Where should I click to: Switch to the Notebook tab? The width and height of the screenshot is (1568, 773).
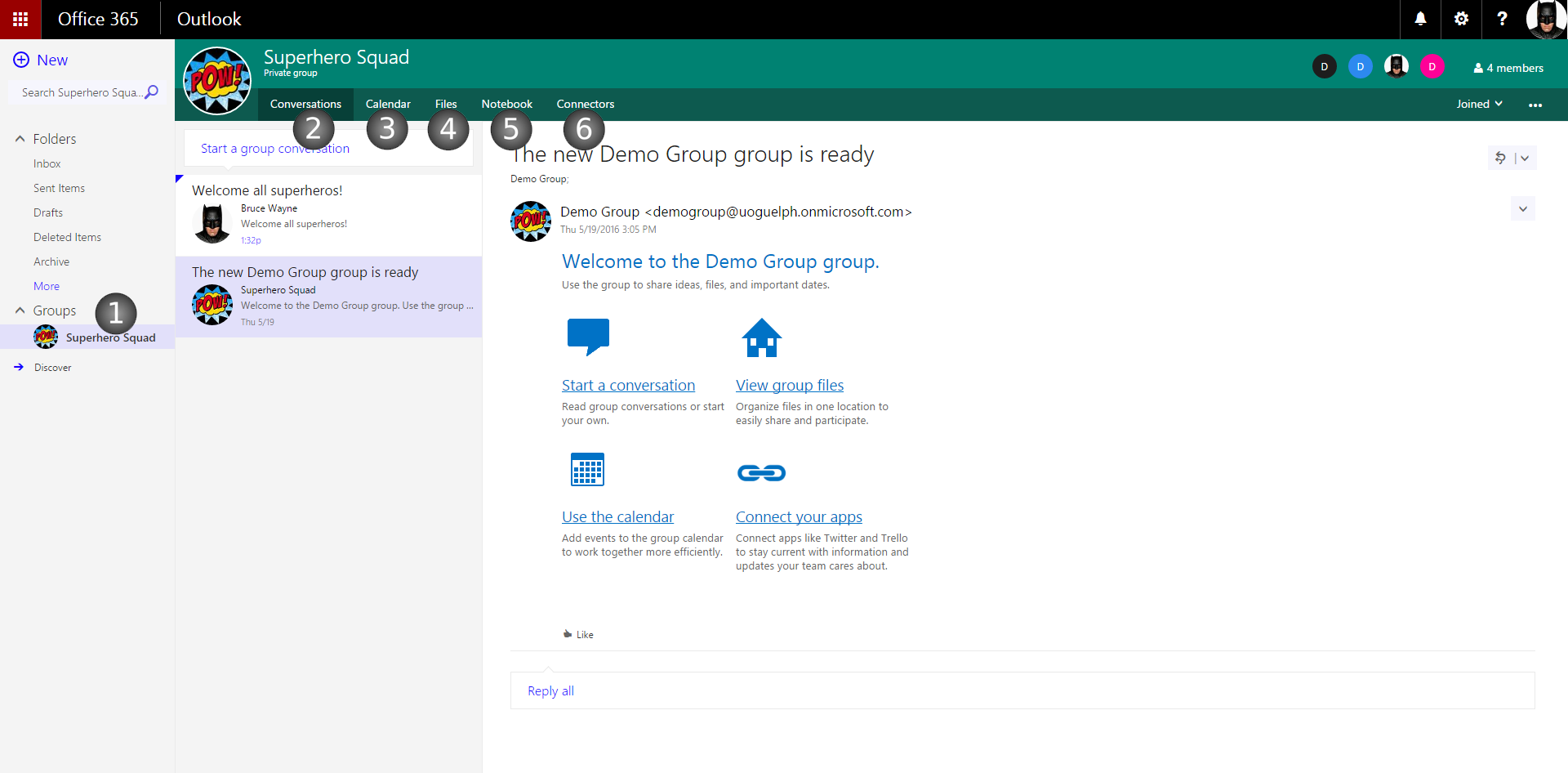point(506,104)
